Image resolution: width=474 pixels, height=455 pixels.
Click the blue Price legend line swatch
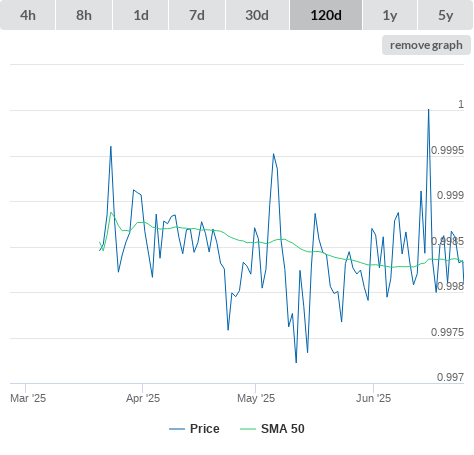pyautogui.click(x=177, y=429)
